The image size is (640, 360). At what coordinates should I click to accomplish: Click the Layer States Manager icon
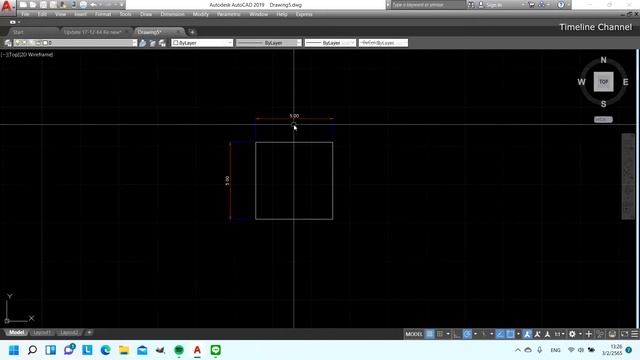click(162, 43)
